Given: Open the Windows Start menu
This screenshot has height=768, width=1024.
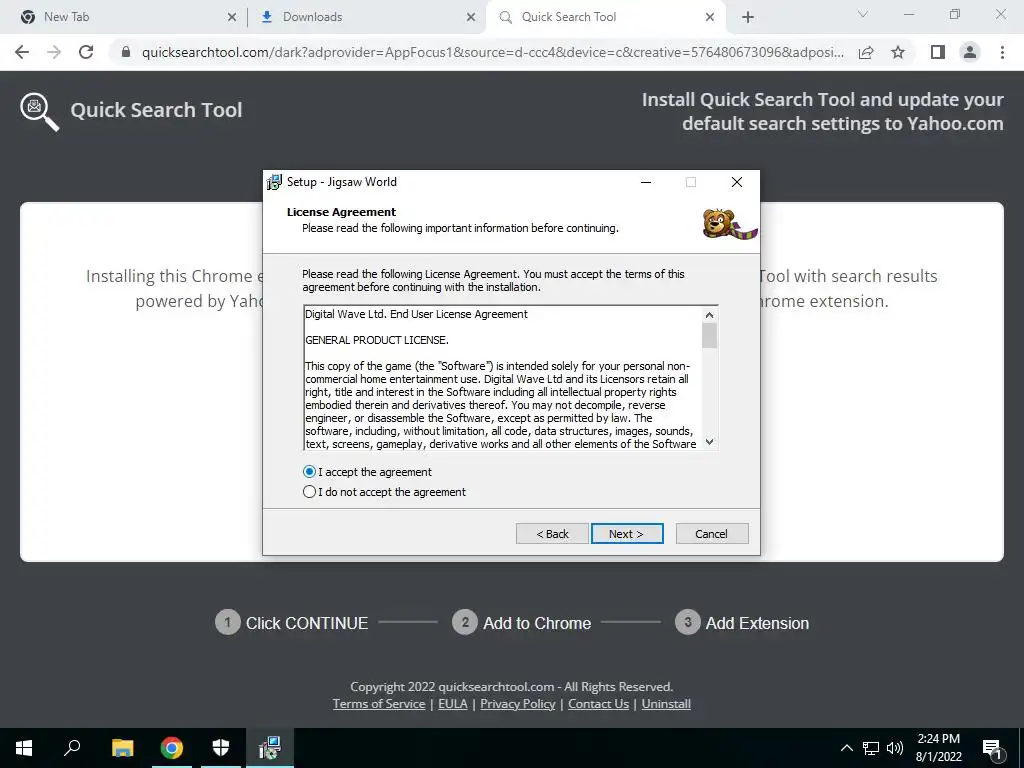Looking at the screenshot, I should pyautogui.click(x=24, y=748).
